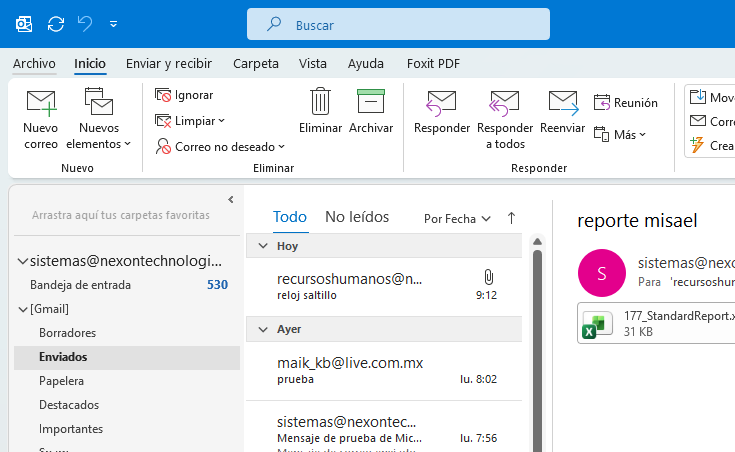Open the Foxit PDF tab
This screenshot has height=452, width=735.
433,63
